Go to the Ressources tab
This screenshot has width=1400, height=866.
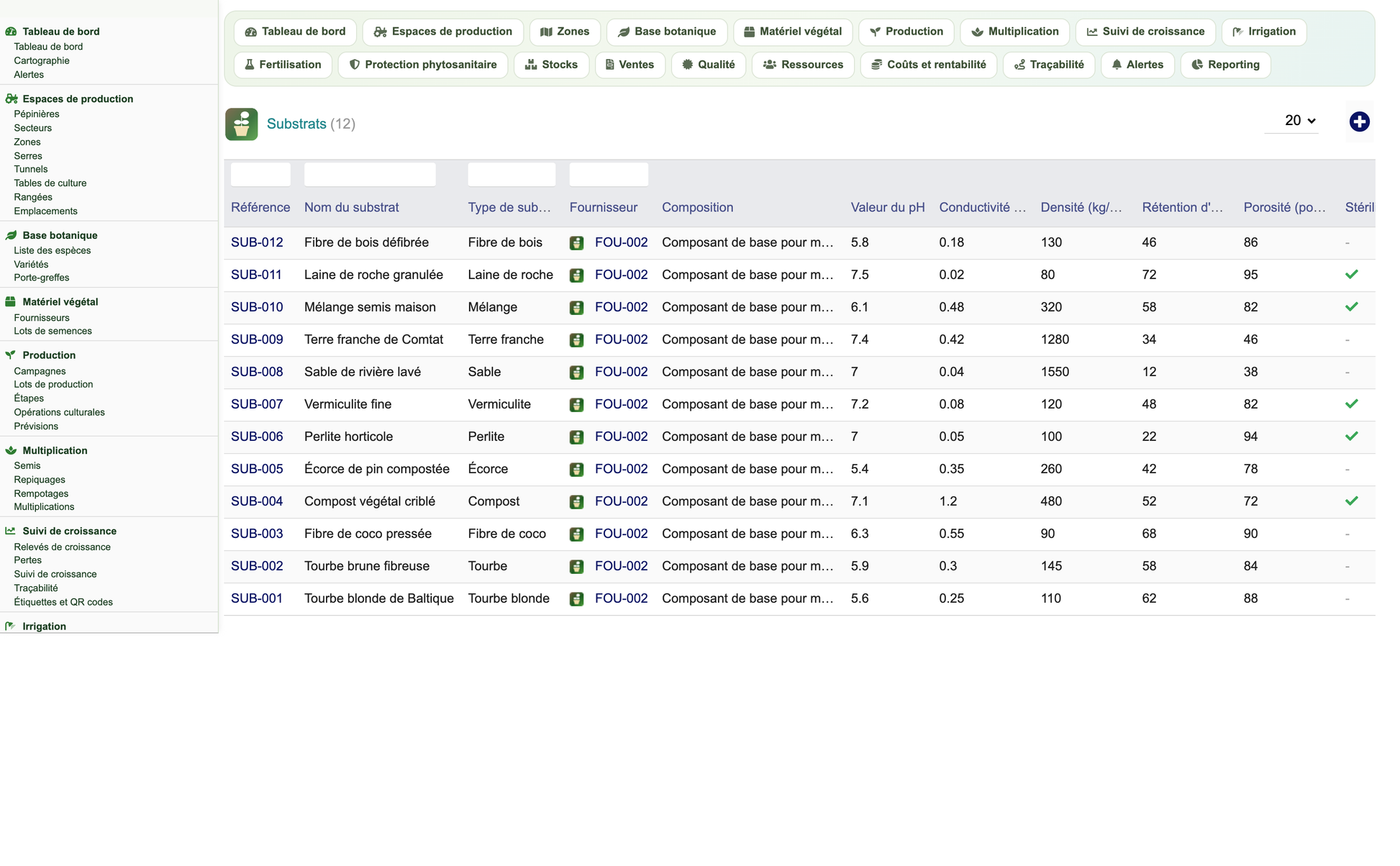[x=803, y=65]
